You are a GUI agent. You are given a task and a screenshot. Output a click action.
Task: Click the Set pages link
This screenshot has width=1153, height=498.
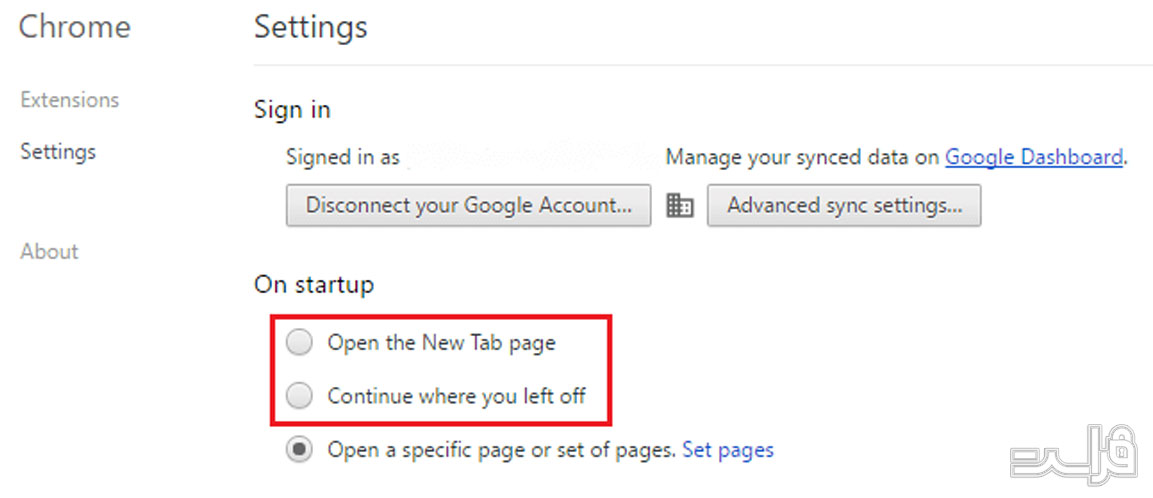728,449
